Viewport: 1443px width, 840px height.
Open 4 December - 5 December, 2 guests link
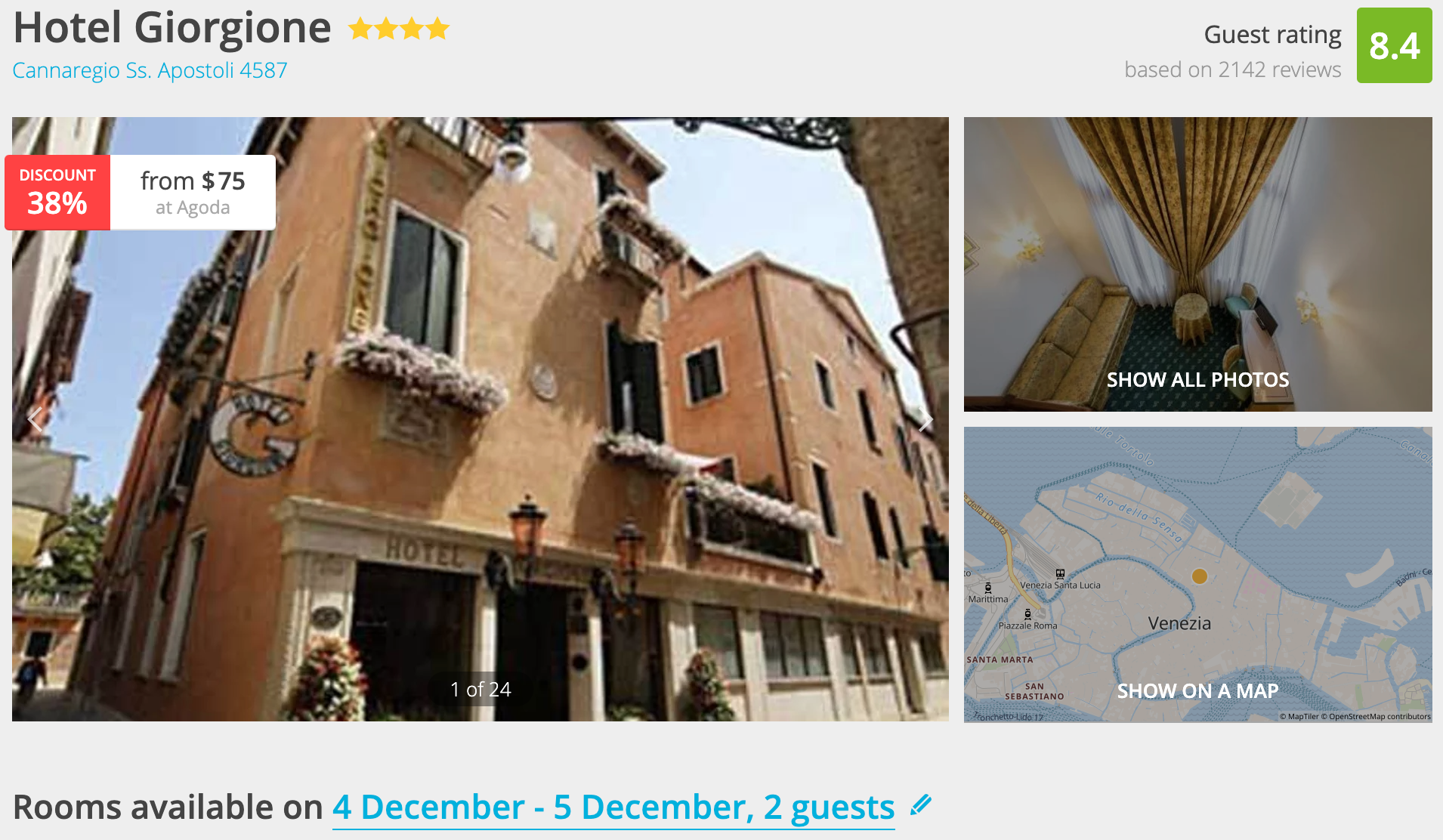click(613, 808)
